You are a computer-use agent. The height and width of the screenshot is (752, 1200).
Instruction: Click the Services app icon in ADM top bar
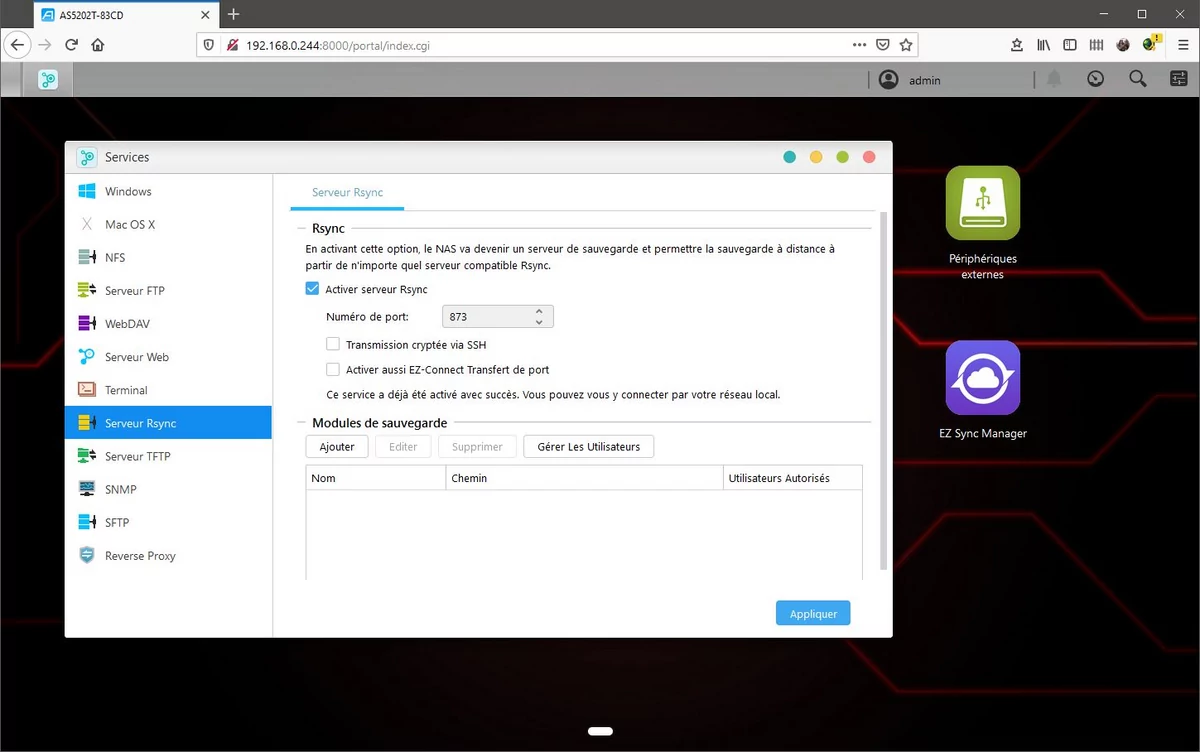point(48,80)
